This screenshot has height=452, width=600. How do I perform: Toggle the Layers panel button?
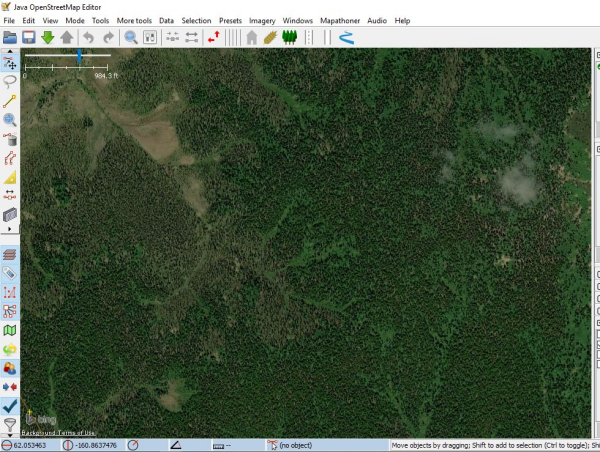[10, 255]
